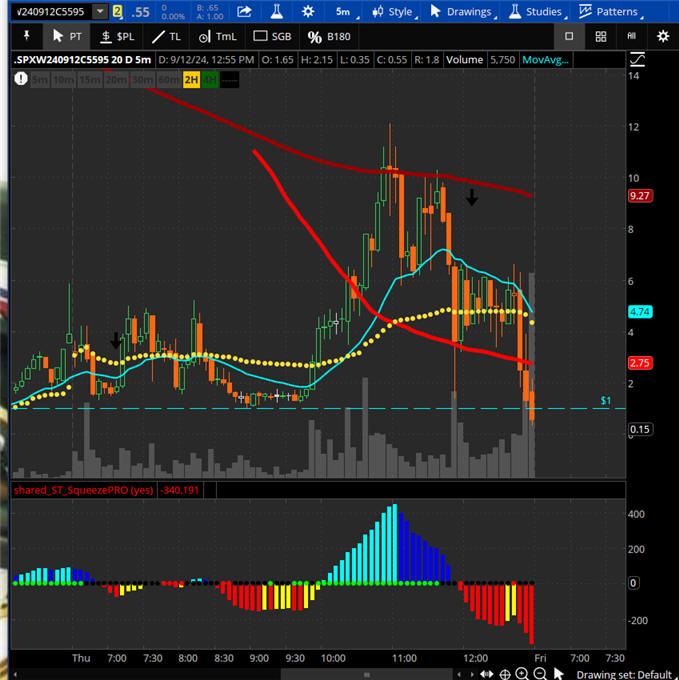This screenshot has height=680, width=679.
Task: Click the yellow symbol link color badge
Action: [118, 12]
